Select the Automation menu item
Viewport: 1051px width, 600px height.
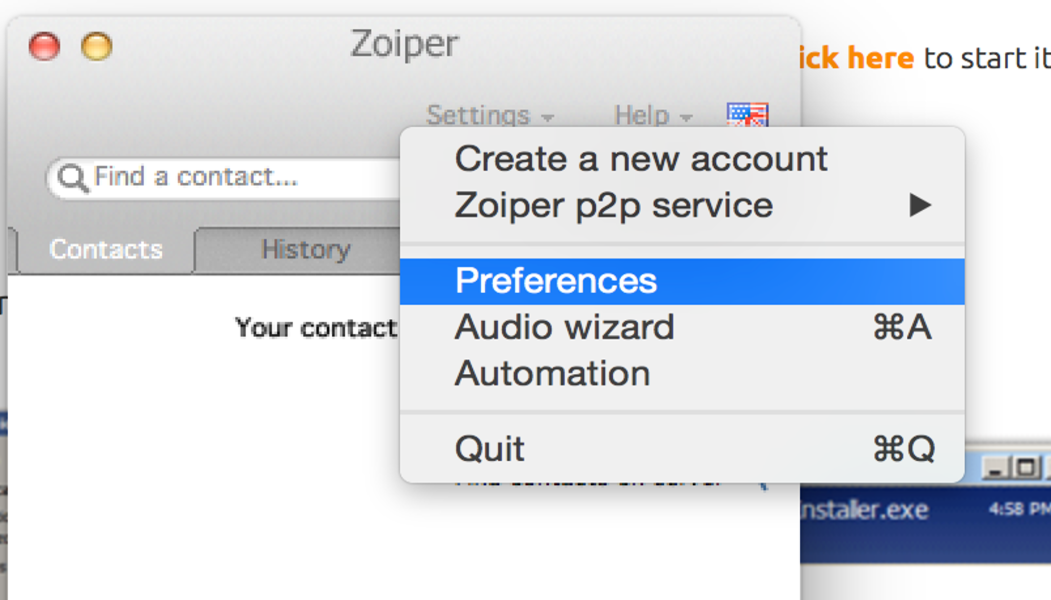[x=552, y=374]
